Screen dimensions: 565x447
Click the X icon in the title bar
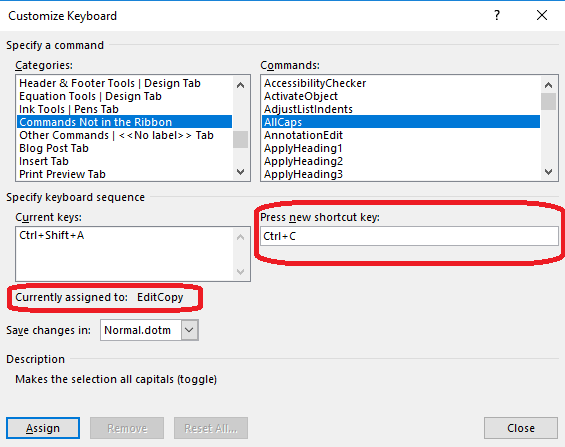point(542,15)
